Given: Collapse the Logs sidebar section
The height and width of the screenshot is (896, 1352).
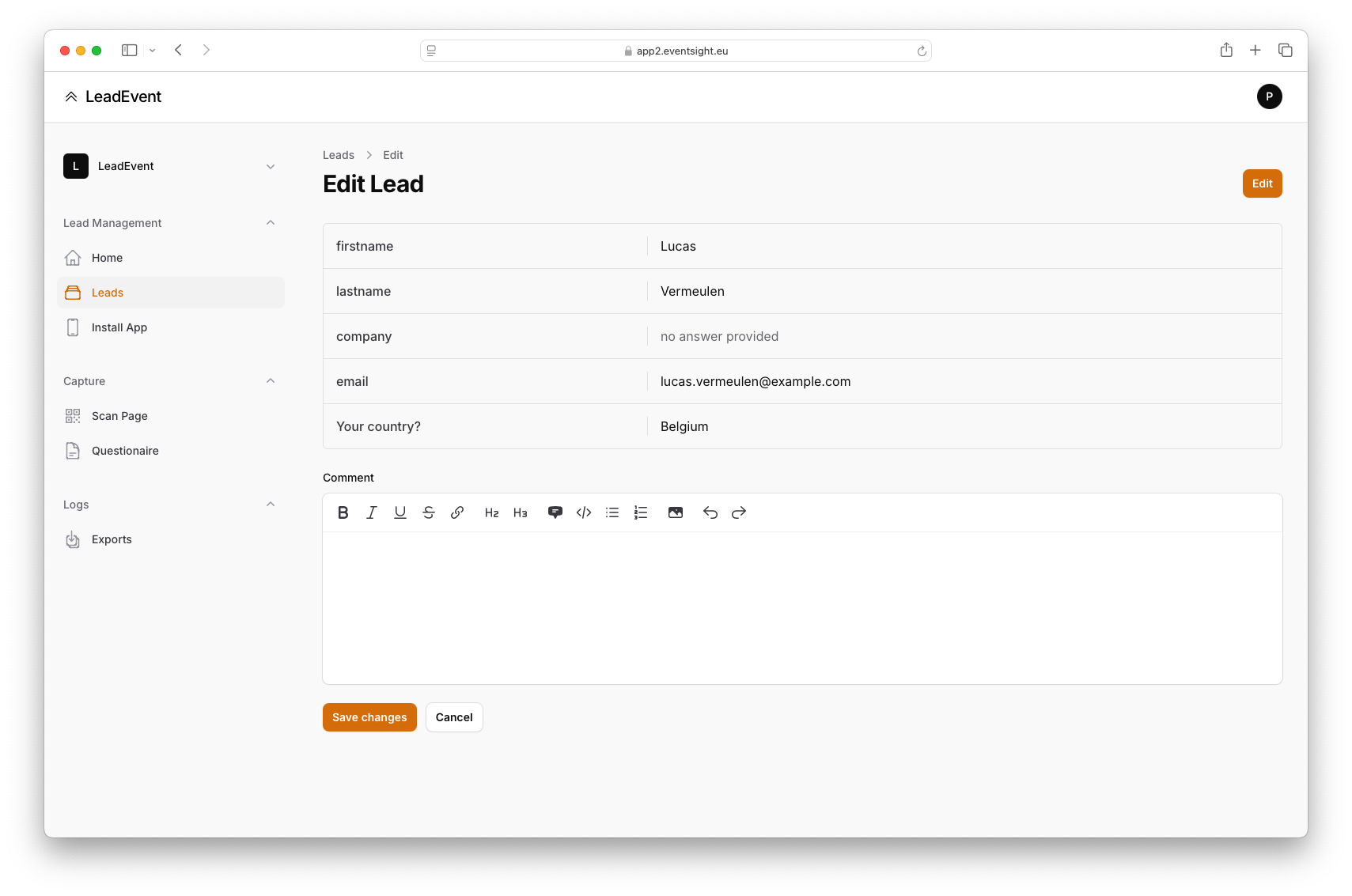Looking at the screenshot, I should [x=271, y=505].
